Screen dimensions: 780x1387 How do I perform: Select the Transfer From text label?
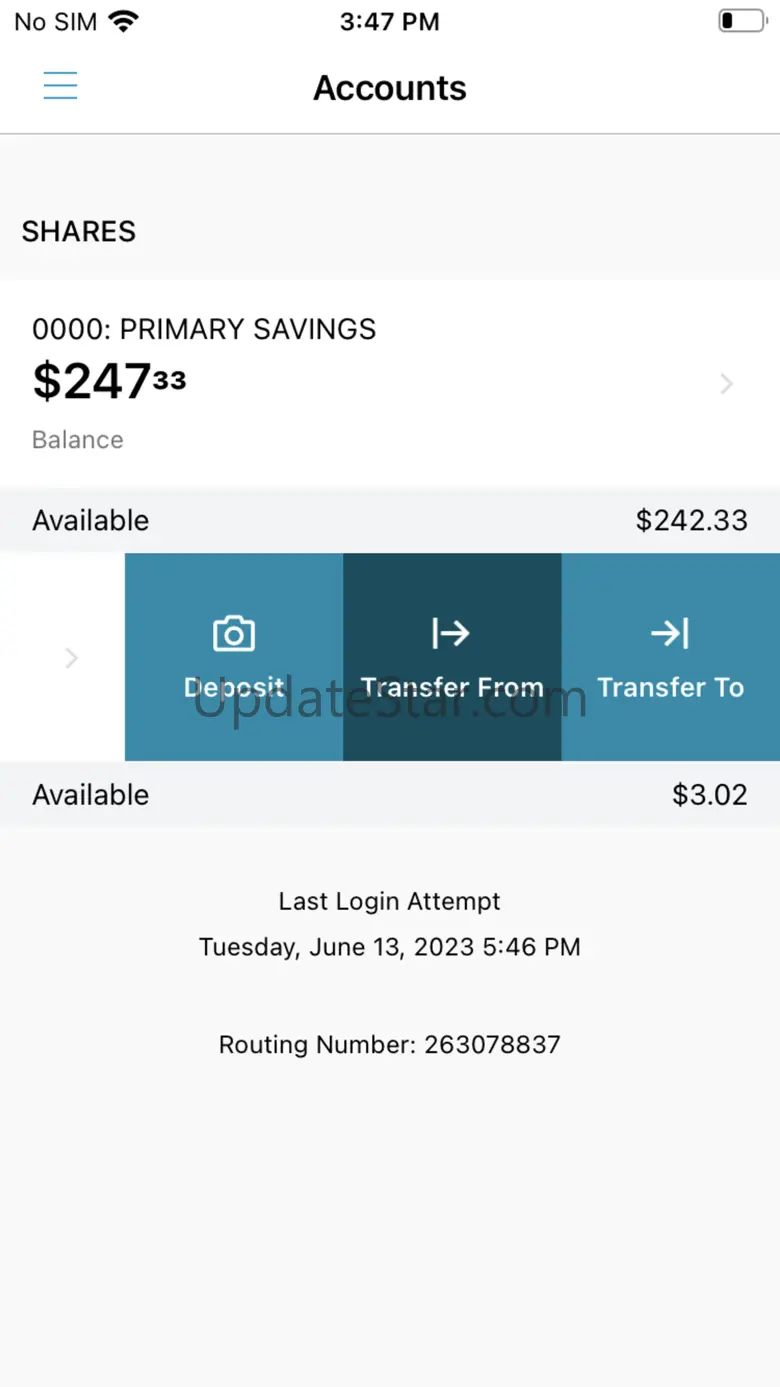coord(452,688)
